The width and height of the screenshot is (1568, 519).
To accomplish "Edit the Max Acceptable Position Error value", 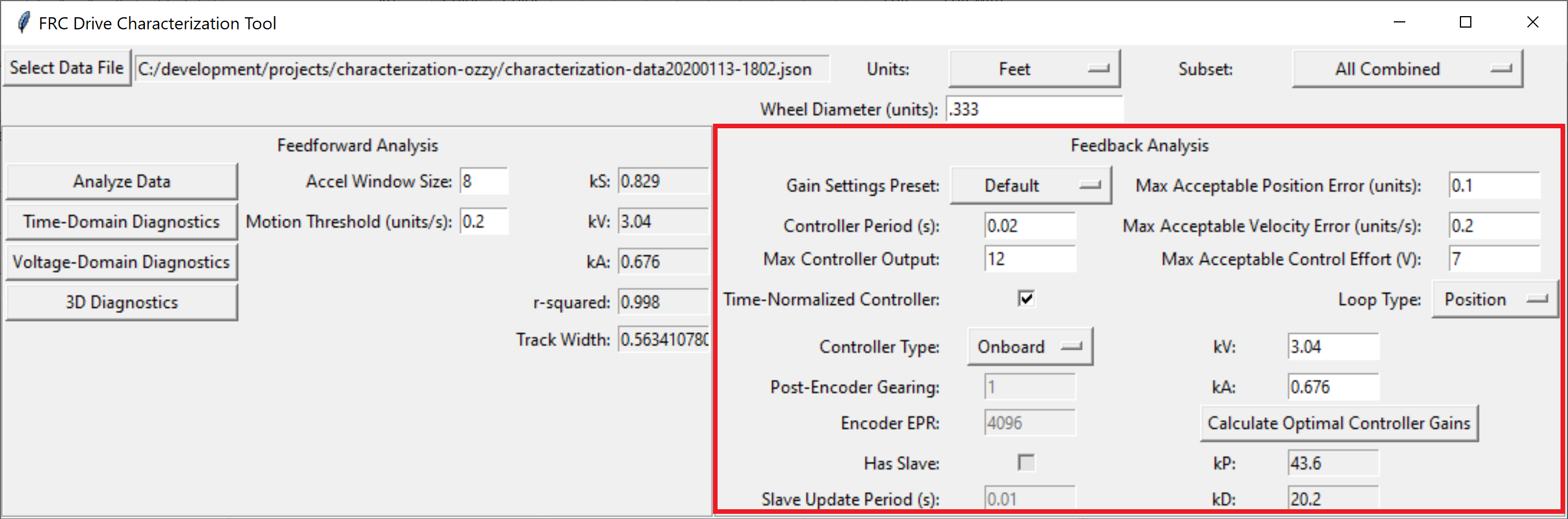I will [1493, 185].
